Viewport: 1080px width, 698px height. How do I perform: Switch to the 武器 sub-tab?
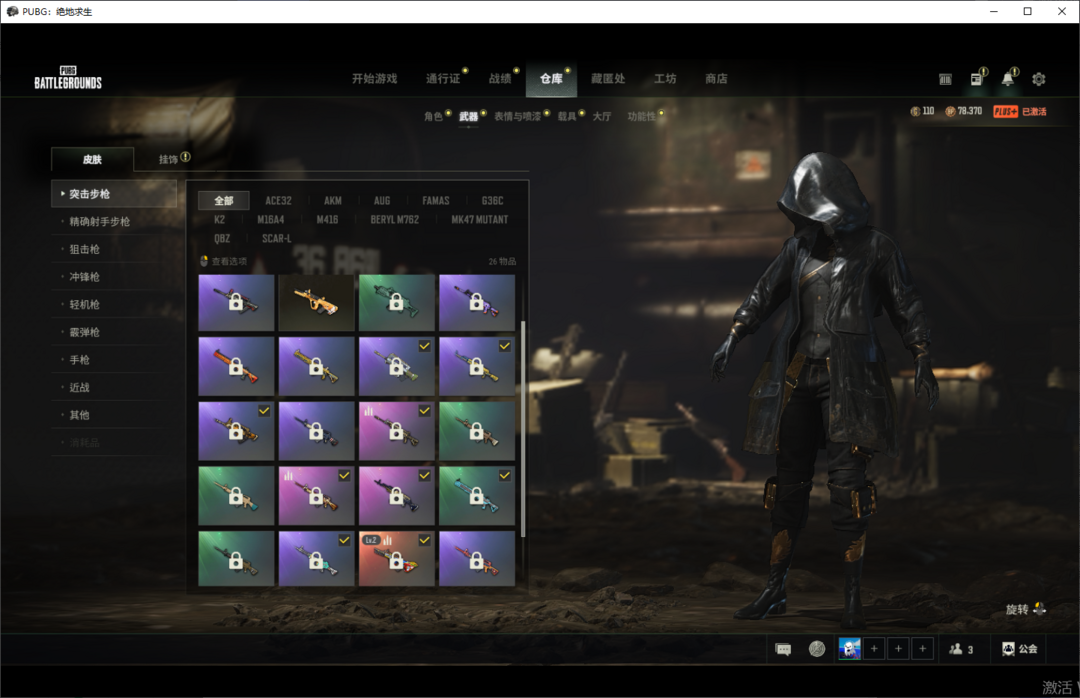click(x=468, y=116)
